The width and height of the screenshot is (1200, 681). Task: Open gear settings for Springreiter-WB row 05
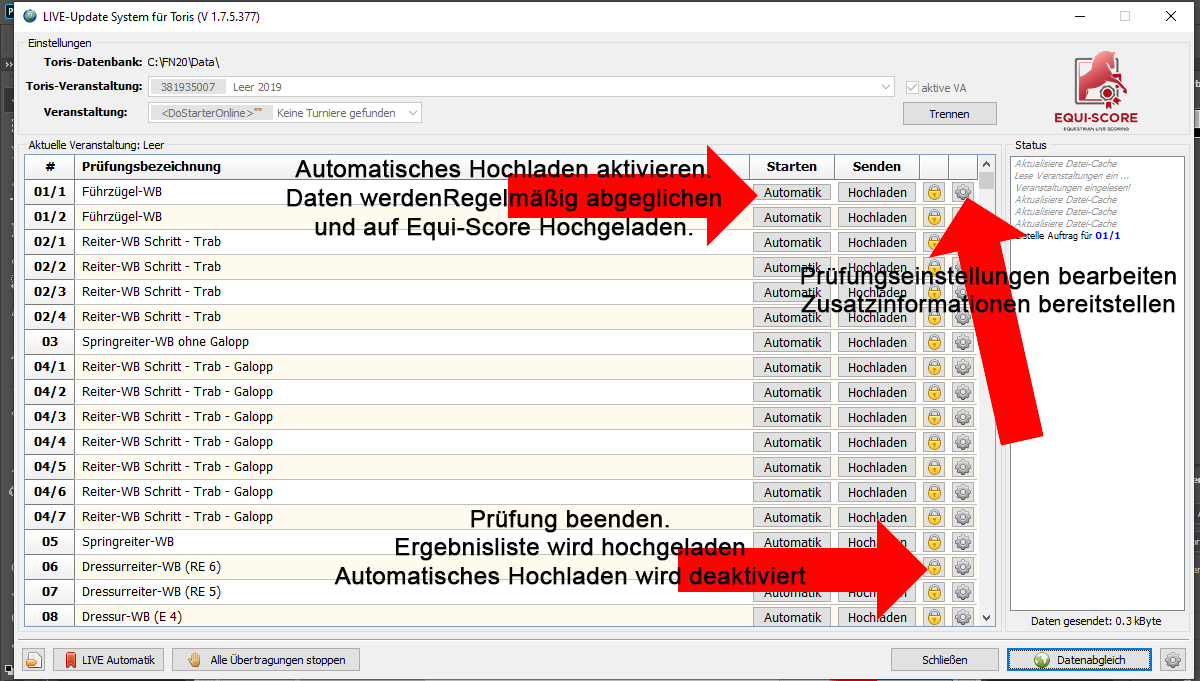pyautogui.click(x=963, y=542)
